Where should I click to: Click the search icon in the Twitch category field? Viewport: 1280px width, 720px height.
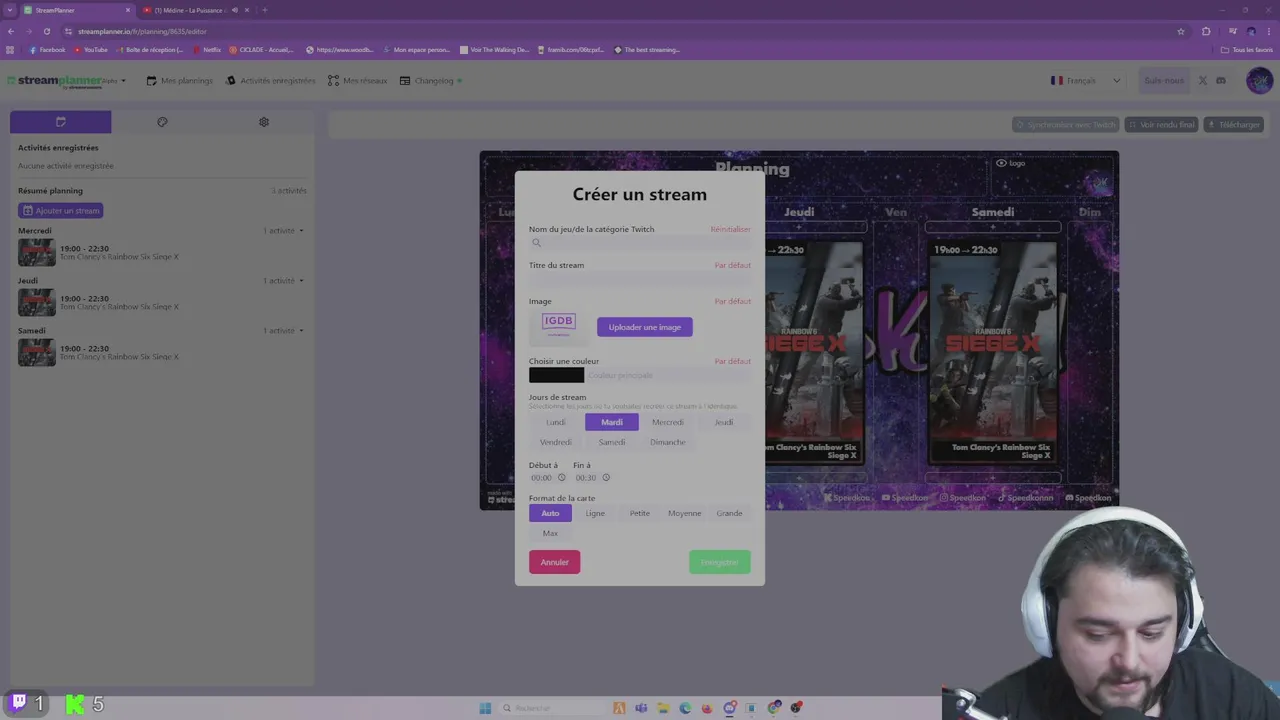[536, 243]
